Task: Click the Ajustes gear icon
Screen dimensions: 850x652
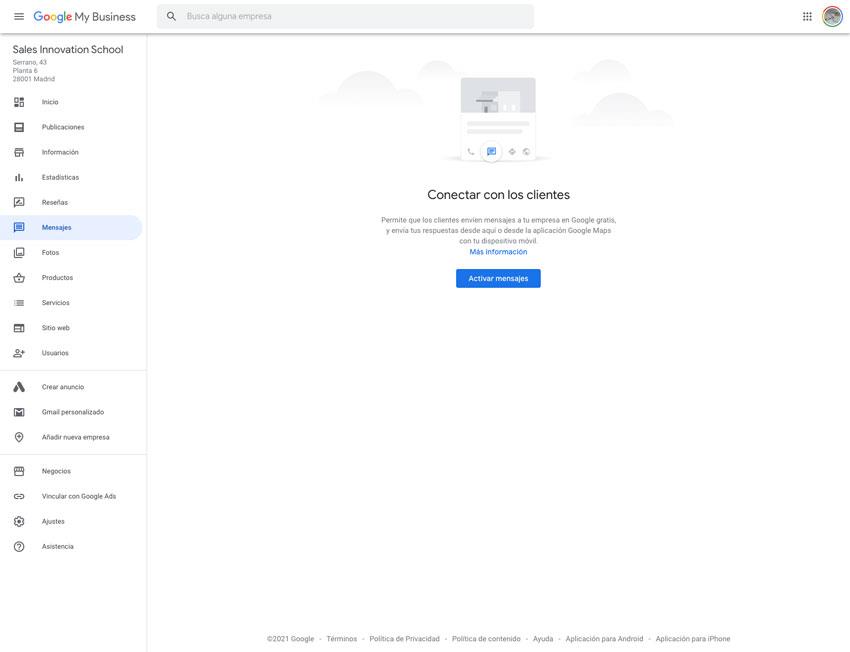Action: [x=19, y=521]
